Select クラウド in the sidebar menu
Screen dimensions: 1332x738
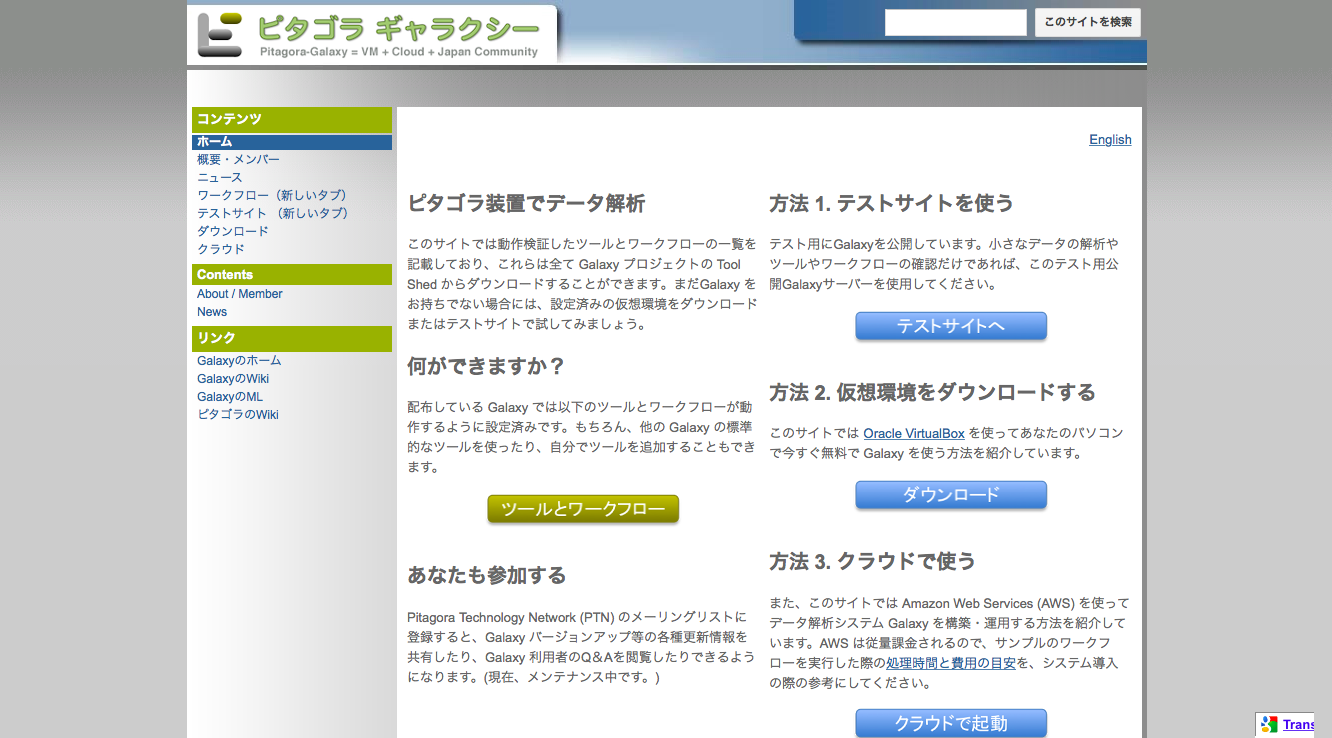point(221,250)
